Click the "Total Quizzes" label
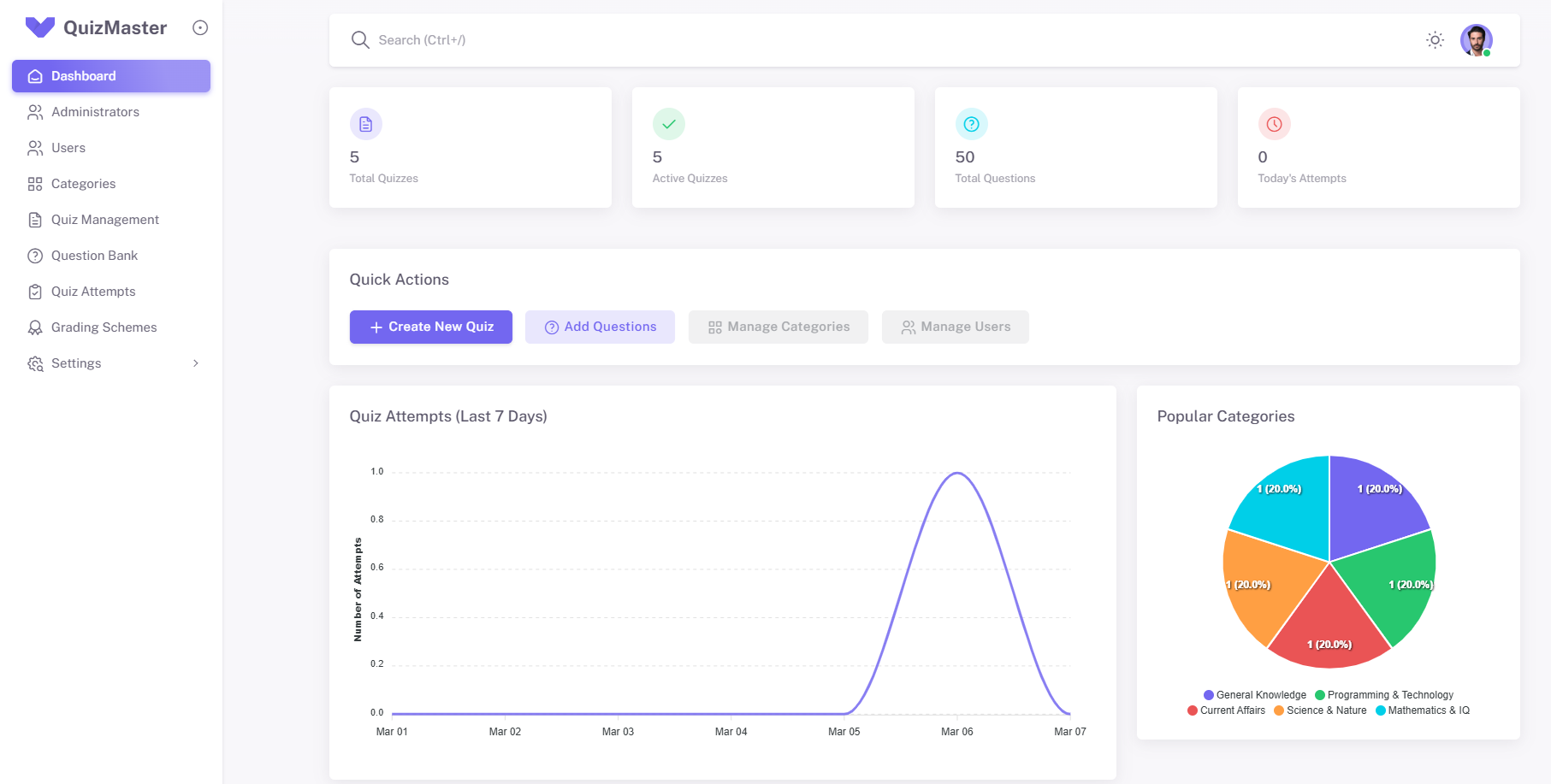1551x784 pixels. (384, 179)
